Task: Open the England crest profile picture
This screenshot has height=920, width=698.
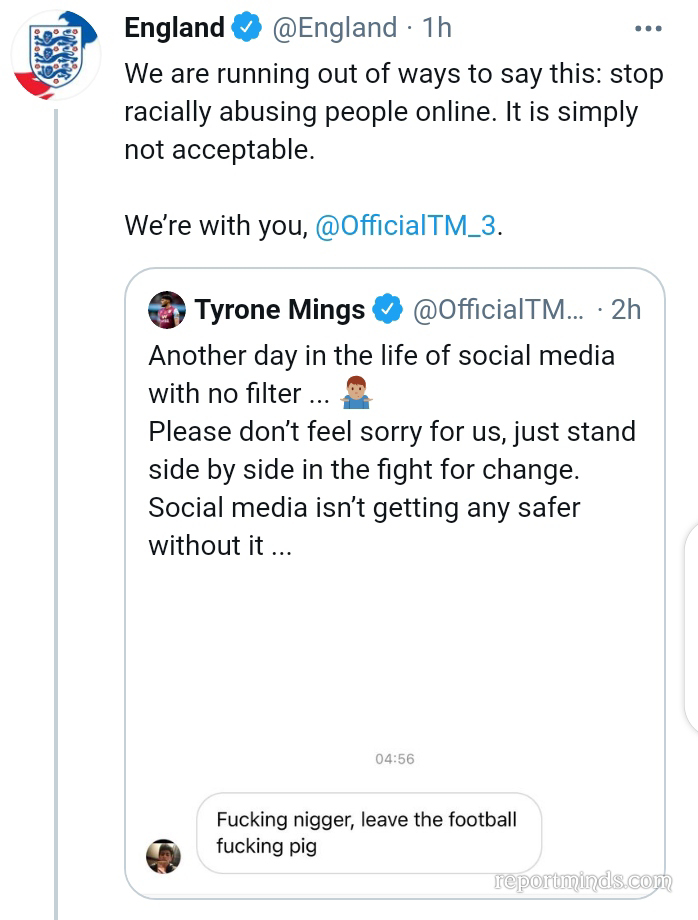Action: (55, 56)
